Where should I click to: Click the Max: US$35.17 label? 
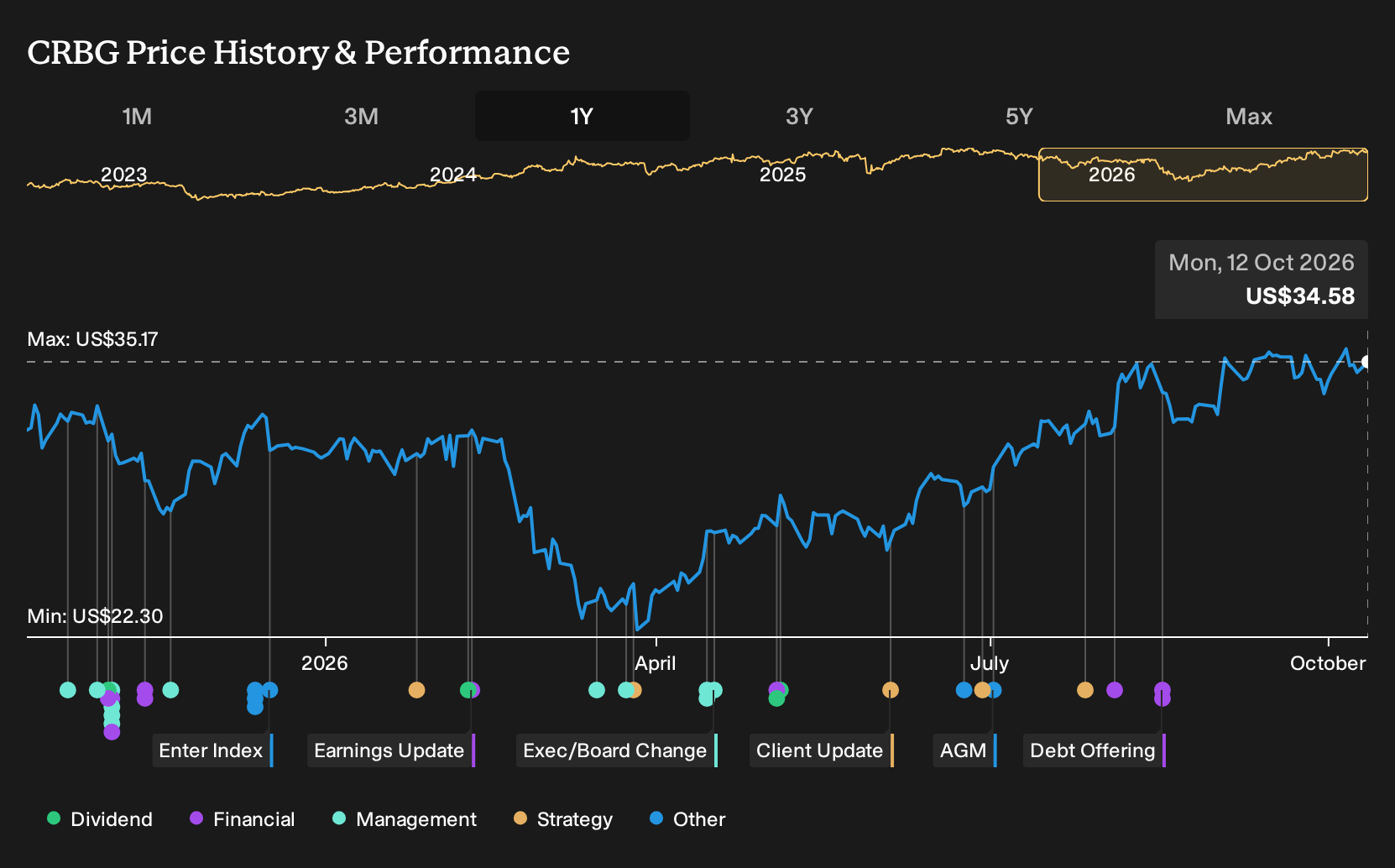pos(92,339)
